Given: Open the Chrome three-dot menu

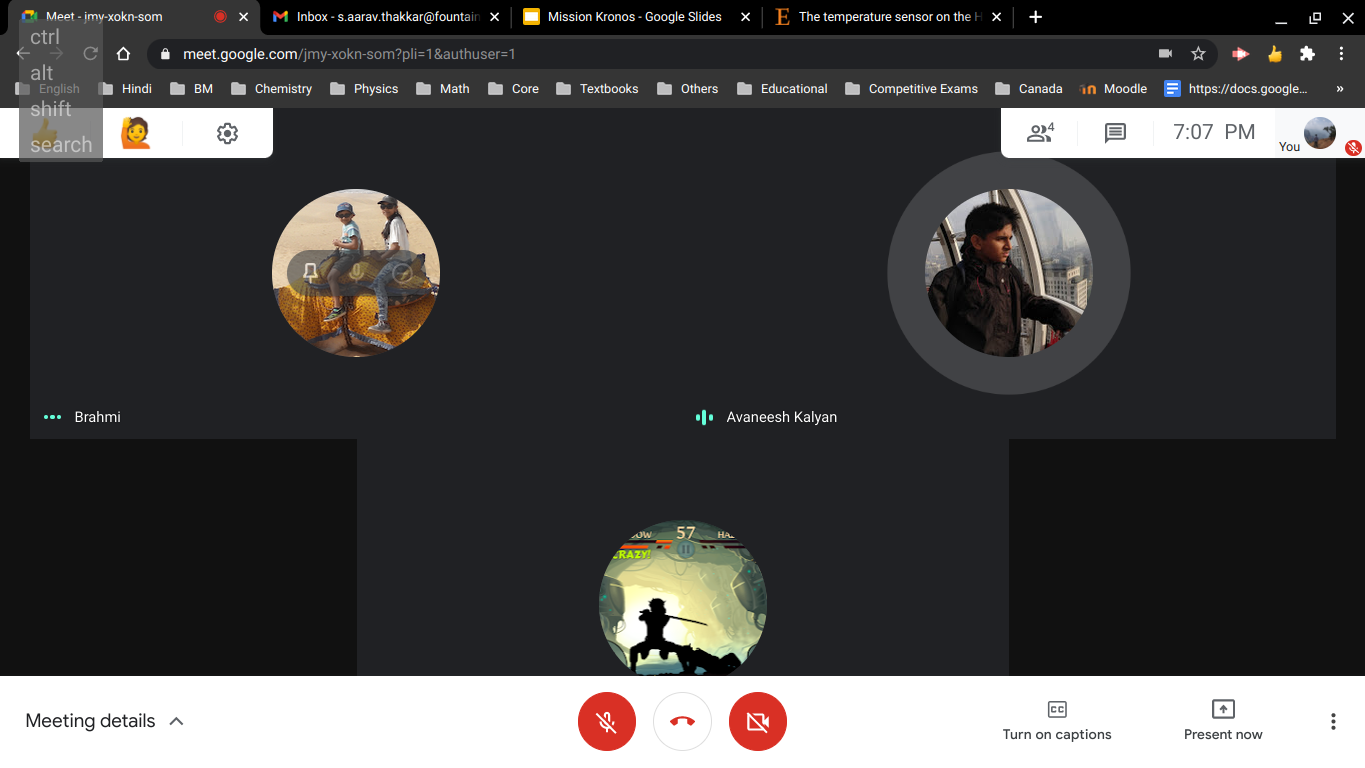Looking at the screenshot, I should [x=1341, y=54].
